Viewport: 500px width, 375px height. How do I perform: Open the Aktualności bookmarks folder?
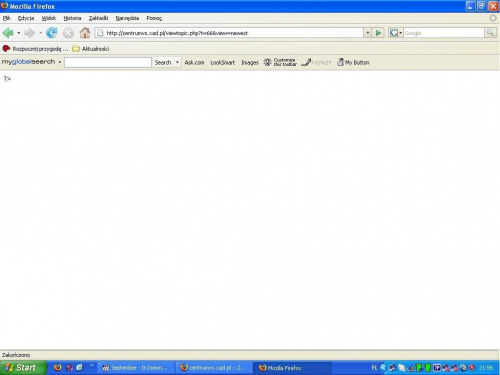coord(91,49)
